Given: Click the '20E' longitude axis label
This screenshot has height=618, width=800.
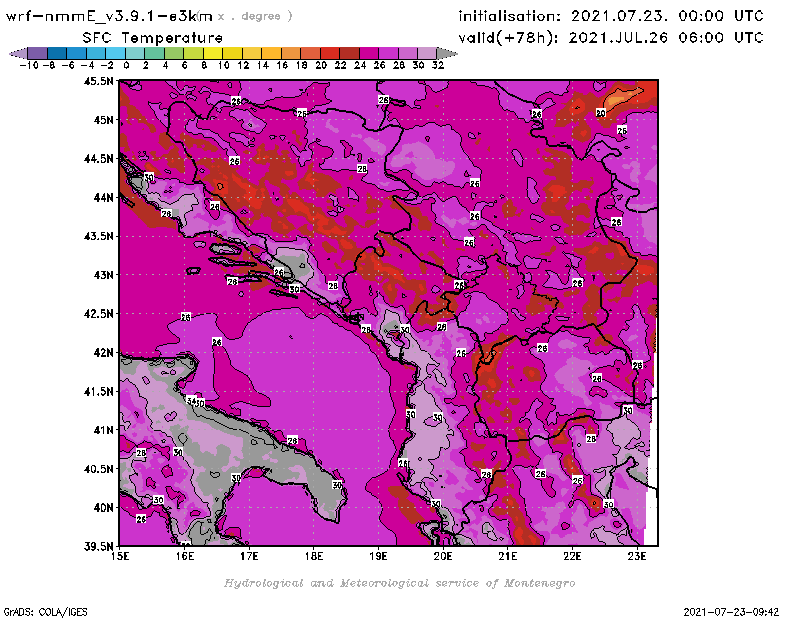Looking at the screenshot, I should tap(443, 556).
